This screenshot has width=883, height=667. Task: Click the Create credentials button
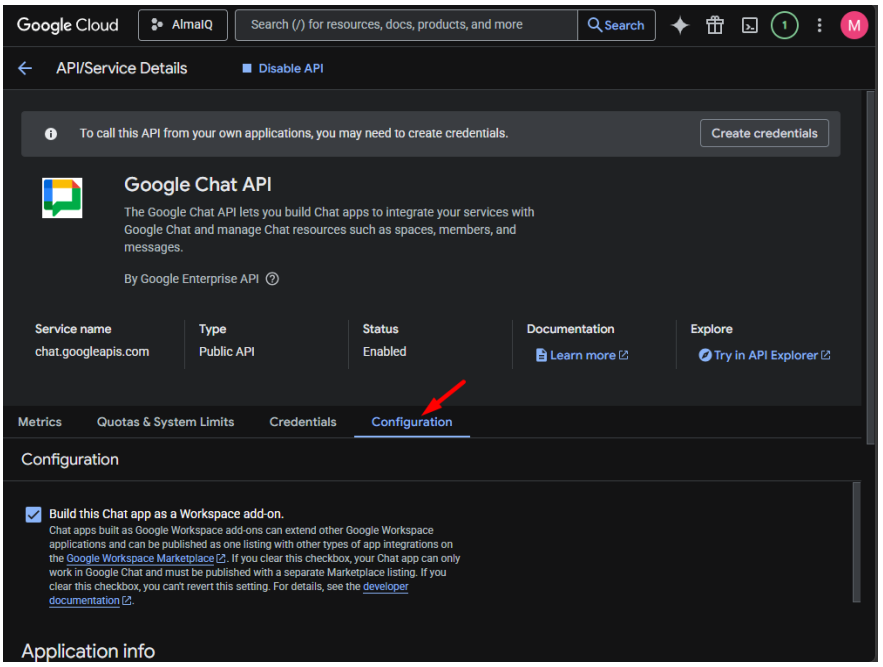(x=764, y=132)
